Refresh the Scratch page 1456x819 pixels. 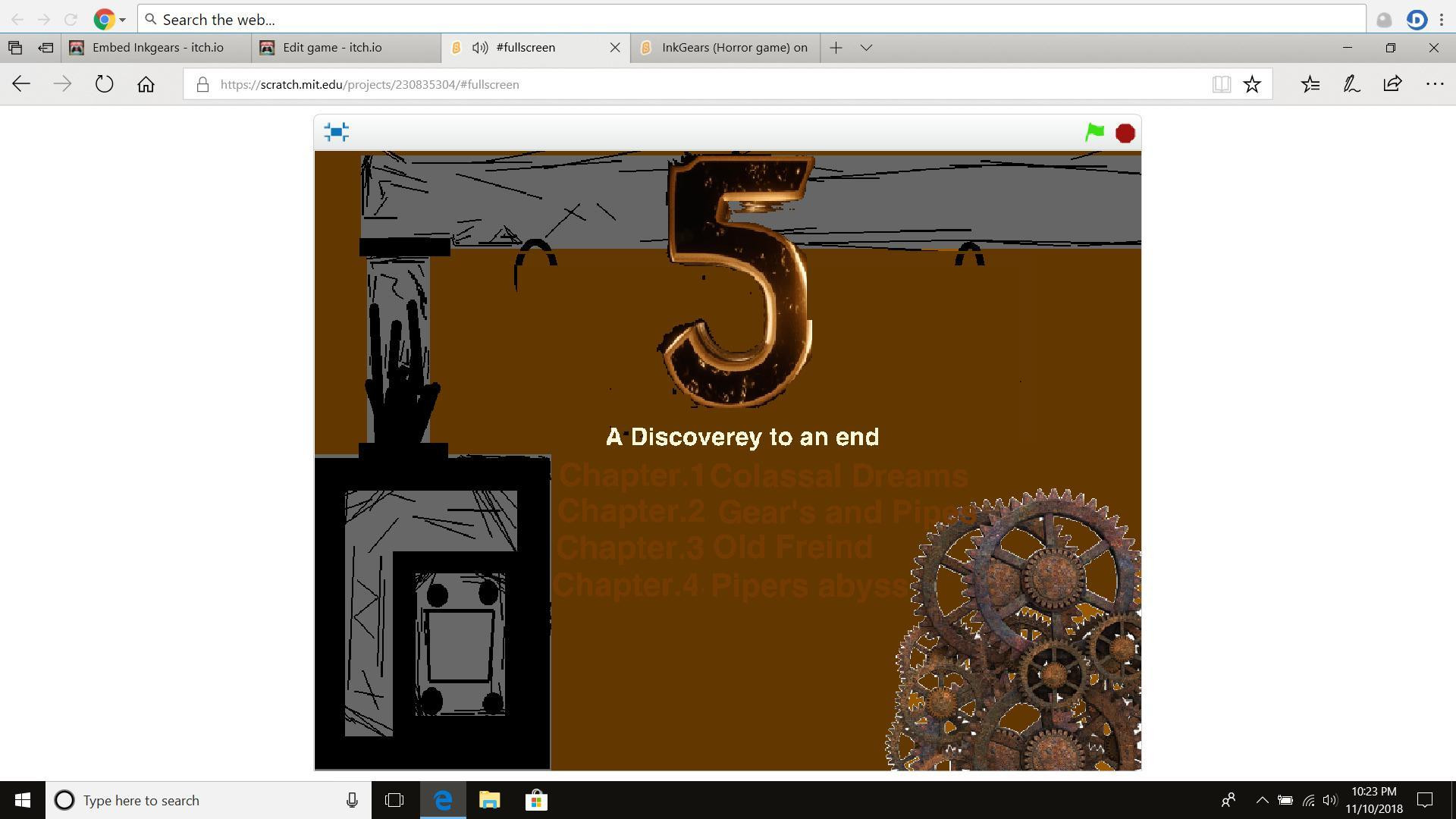coord(105,84)
